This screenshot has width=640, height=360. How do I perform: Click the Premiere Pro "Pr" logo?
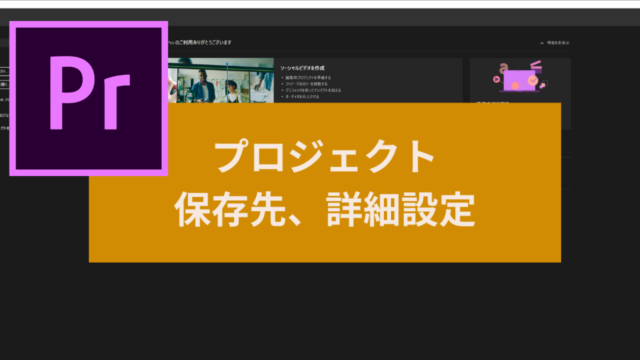[x=89, y=98]
